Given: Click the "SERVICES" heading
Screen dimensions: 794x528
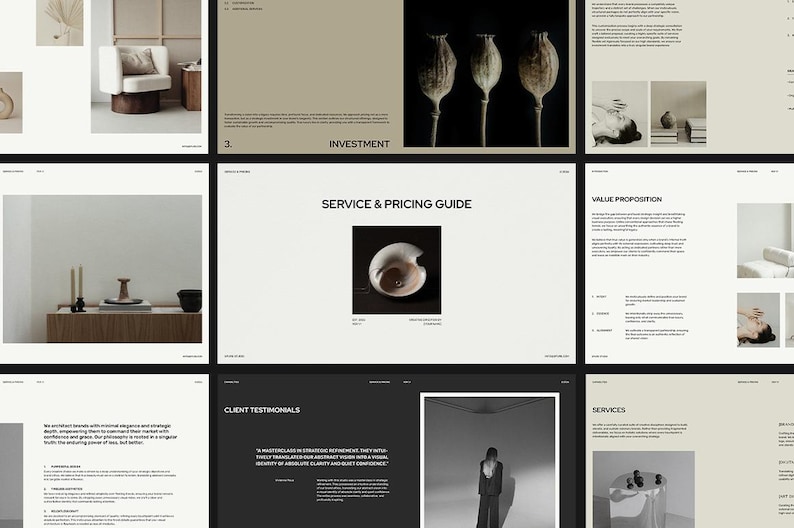Looking at the screenshot, I should pos(609,410).
